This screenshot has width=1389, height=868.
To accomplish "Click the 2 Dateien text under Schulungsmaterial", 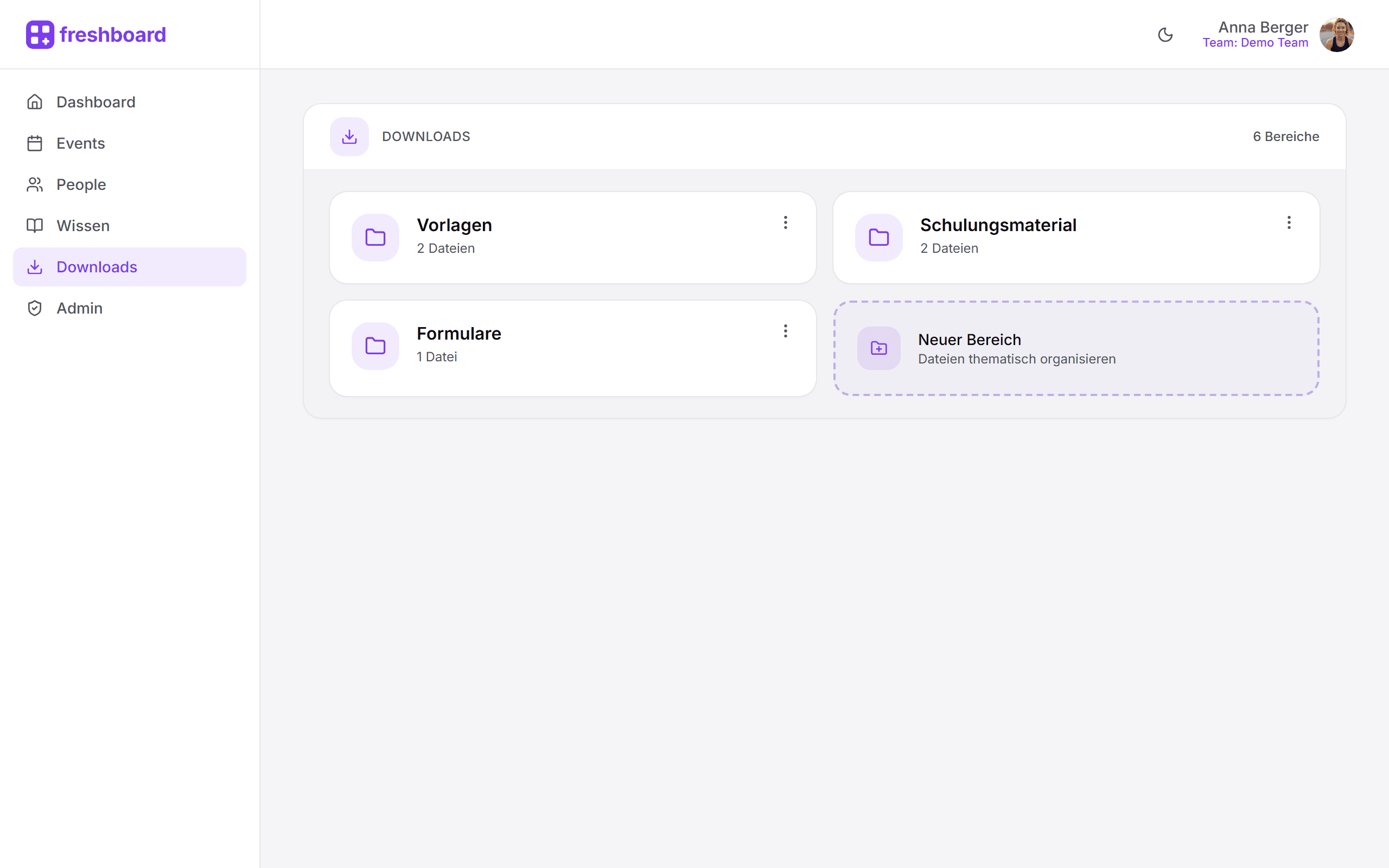I will 949,248.
